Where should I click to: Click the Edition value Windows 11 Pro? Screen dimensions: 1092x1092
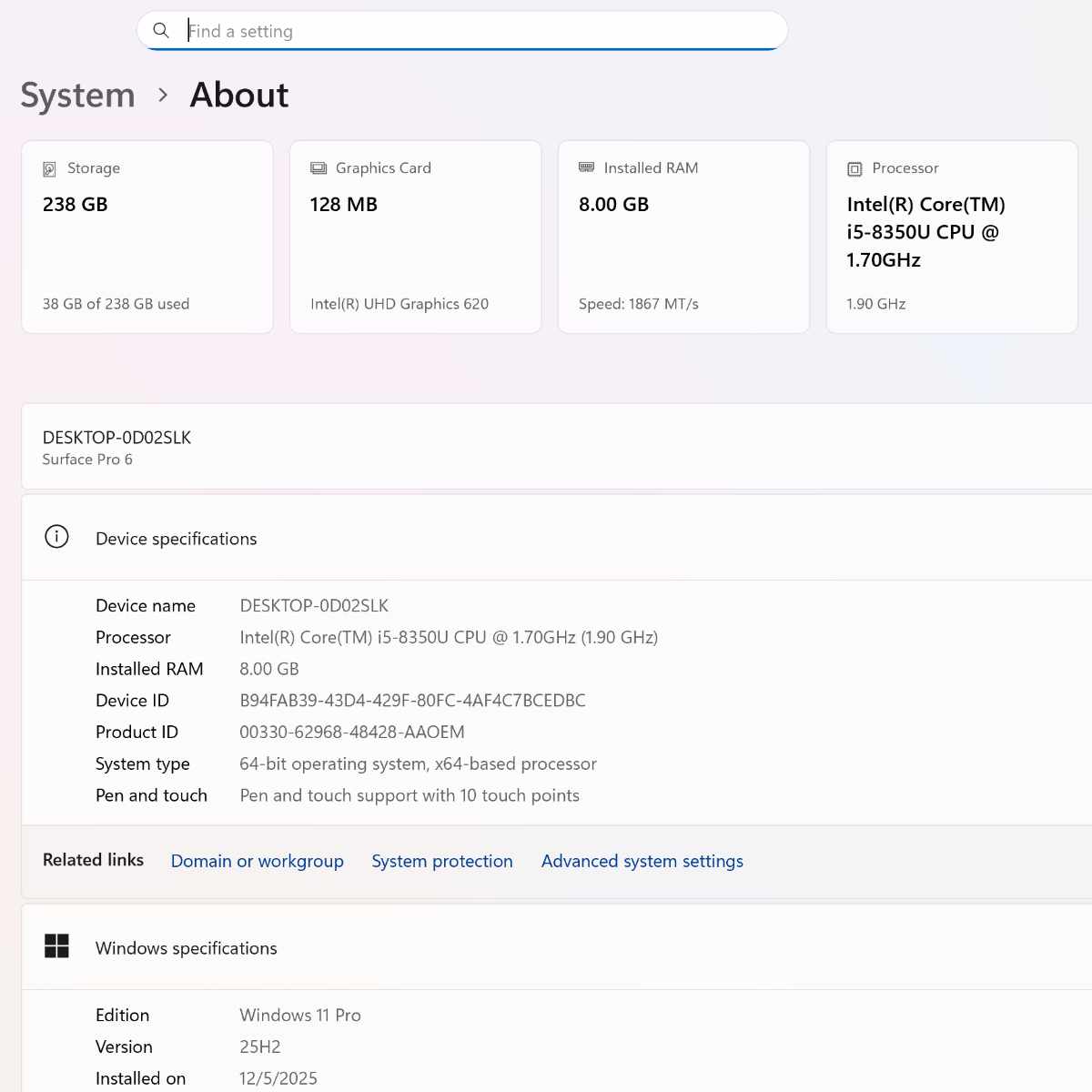pyautogui.click(x=300, y=1015)
